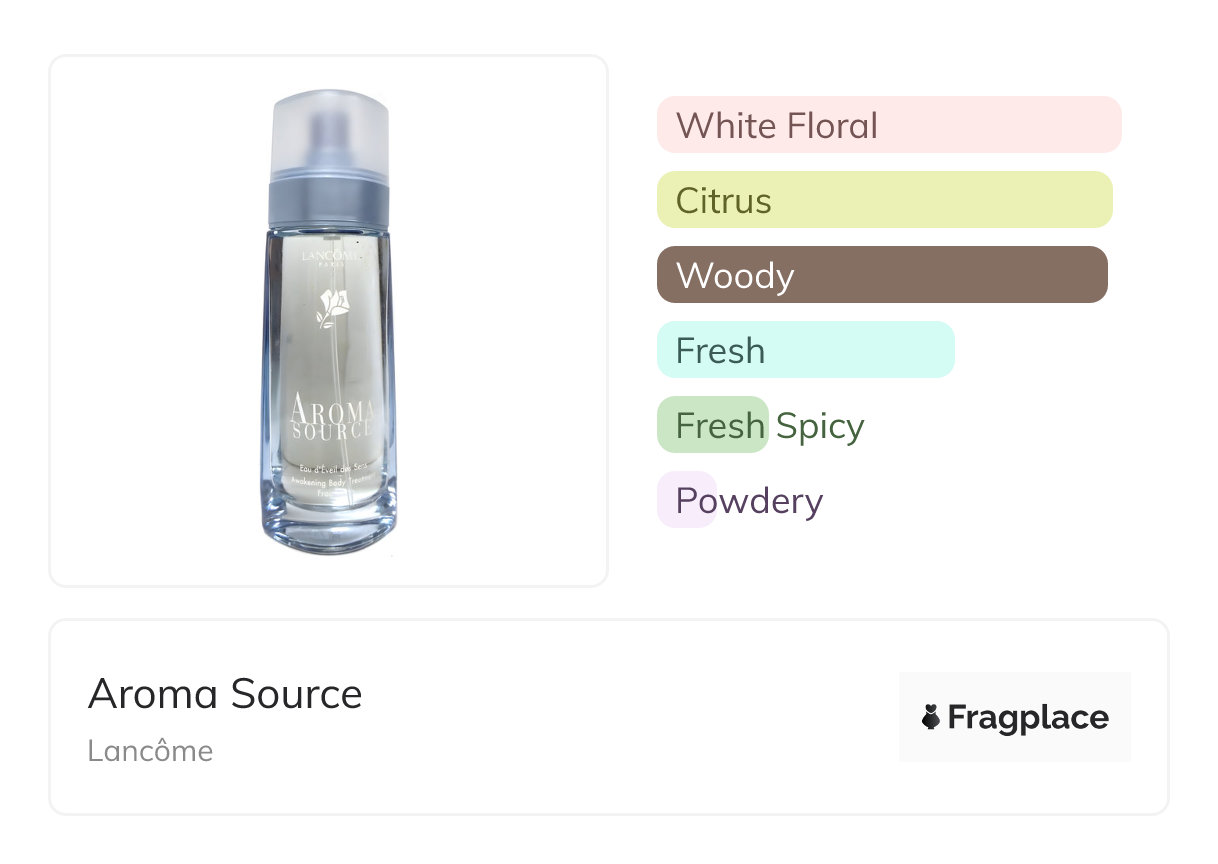The width and height of the screenshot is (1218, 864).
Task: Click the brown Woody accord bar
Action: [x=881, y=275]
